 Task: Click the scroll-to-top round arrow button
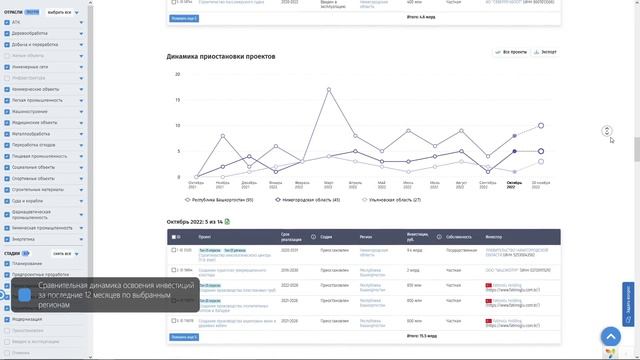coord(611,336)
